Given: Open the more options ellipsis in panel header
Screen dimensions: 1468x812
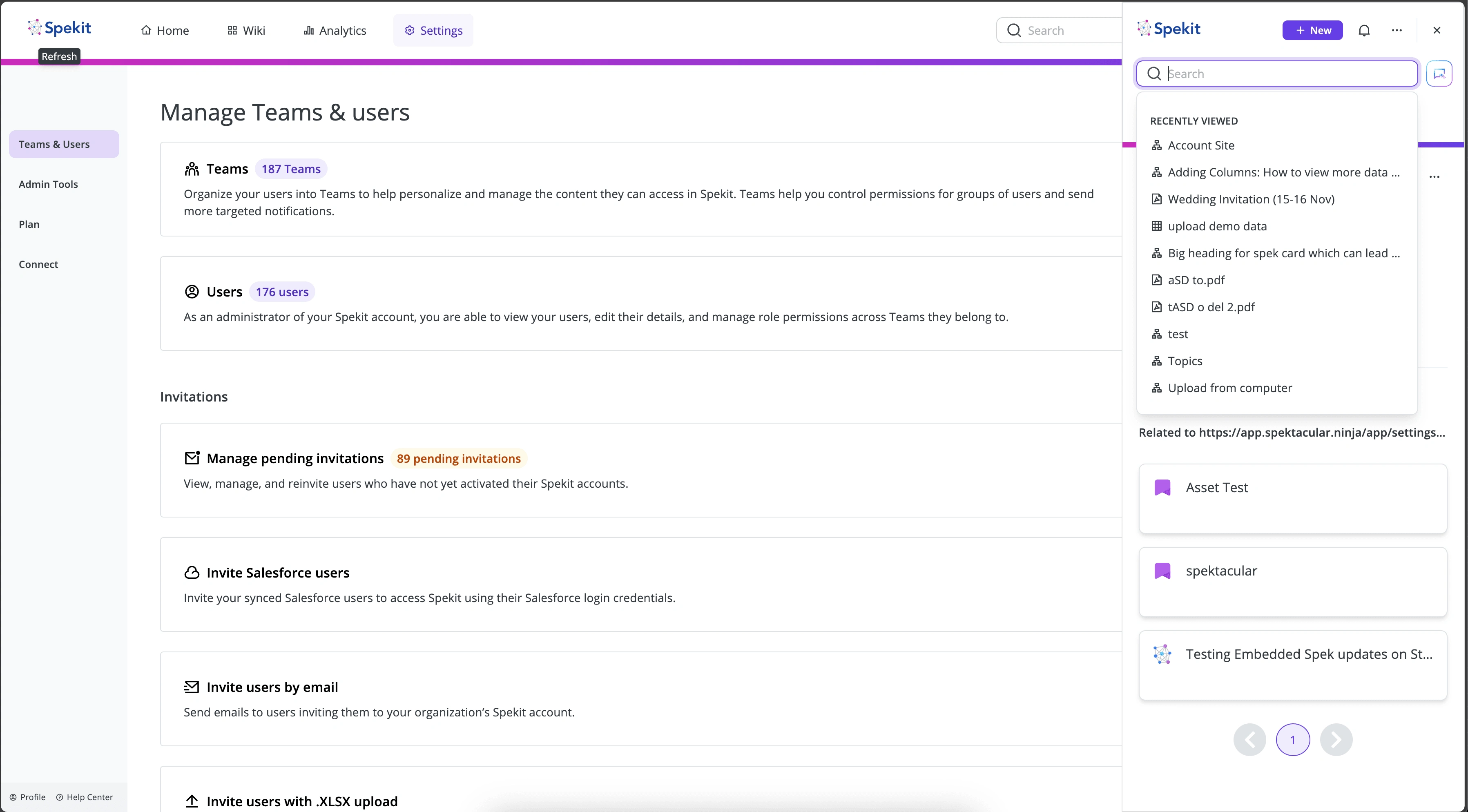Looking at the screenshot, I should 1396,30.
